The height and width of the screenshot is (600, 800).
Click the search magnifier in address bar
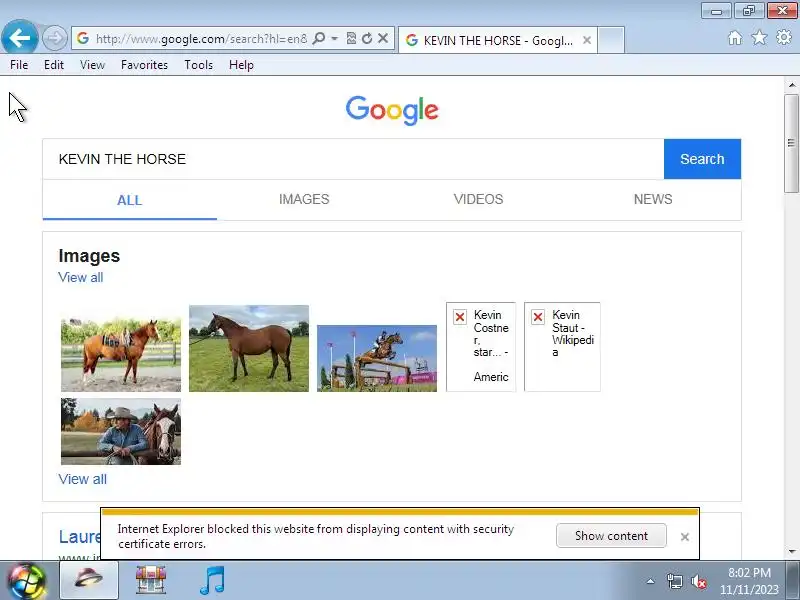point(318,38)
